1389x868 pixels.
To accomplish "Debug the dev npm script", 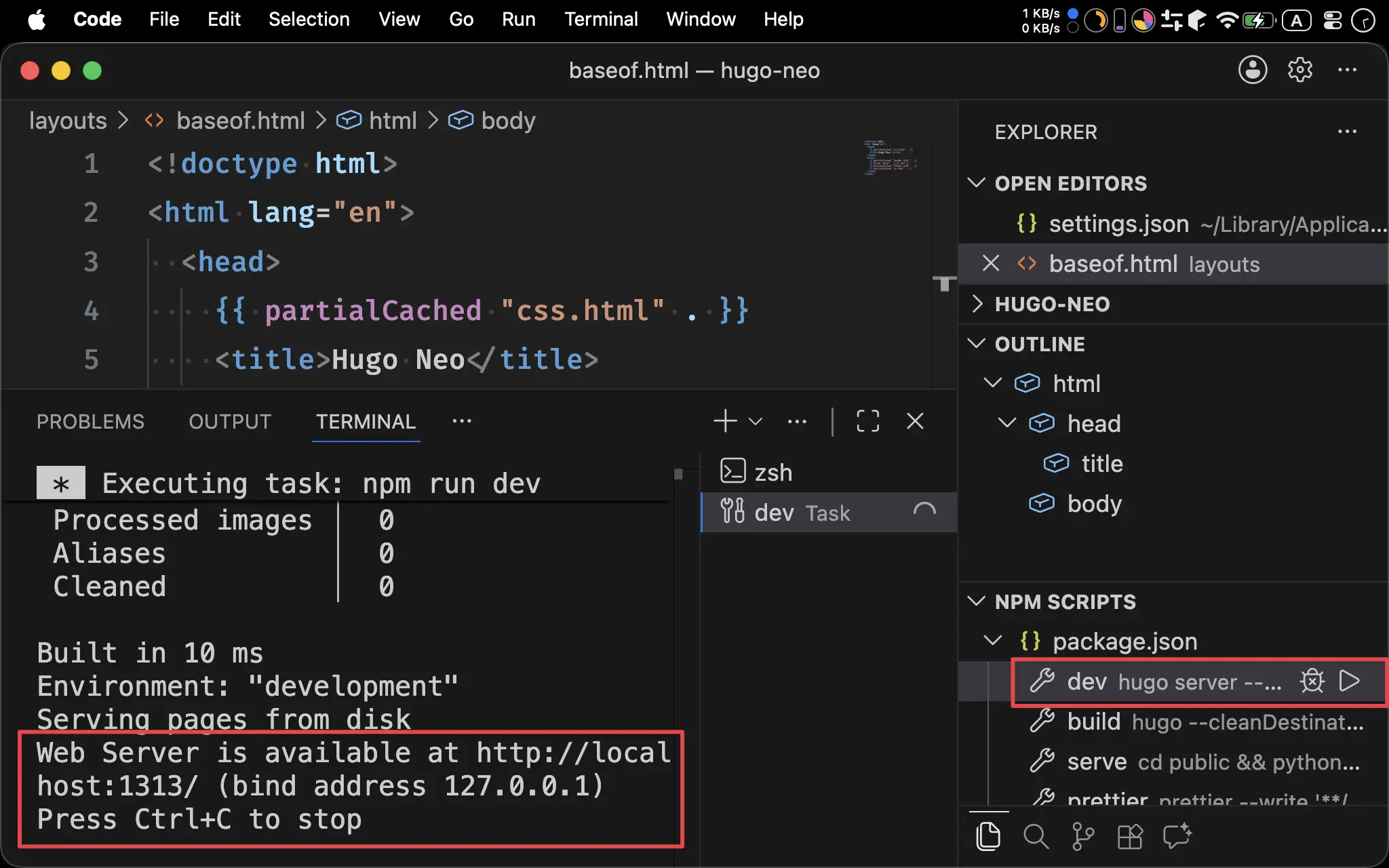I will (x=1312, y=681).
